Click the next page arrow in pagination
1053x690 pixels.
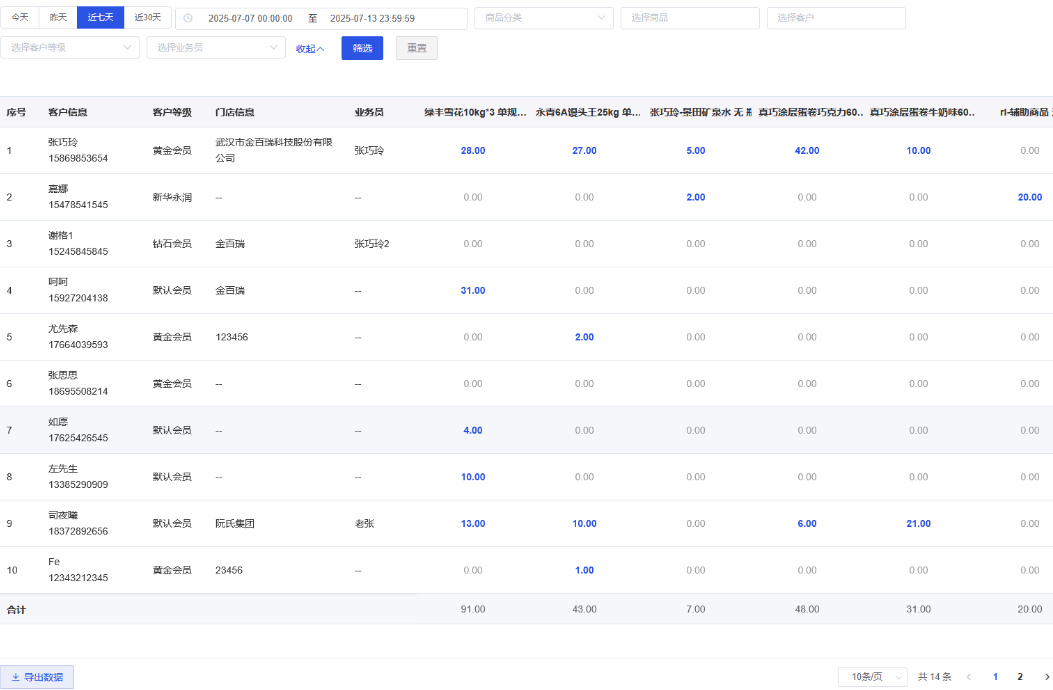[1047, 677]
